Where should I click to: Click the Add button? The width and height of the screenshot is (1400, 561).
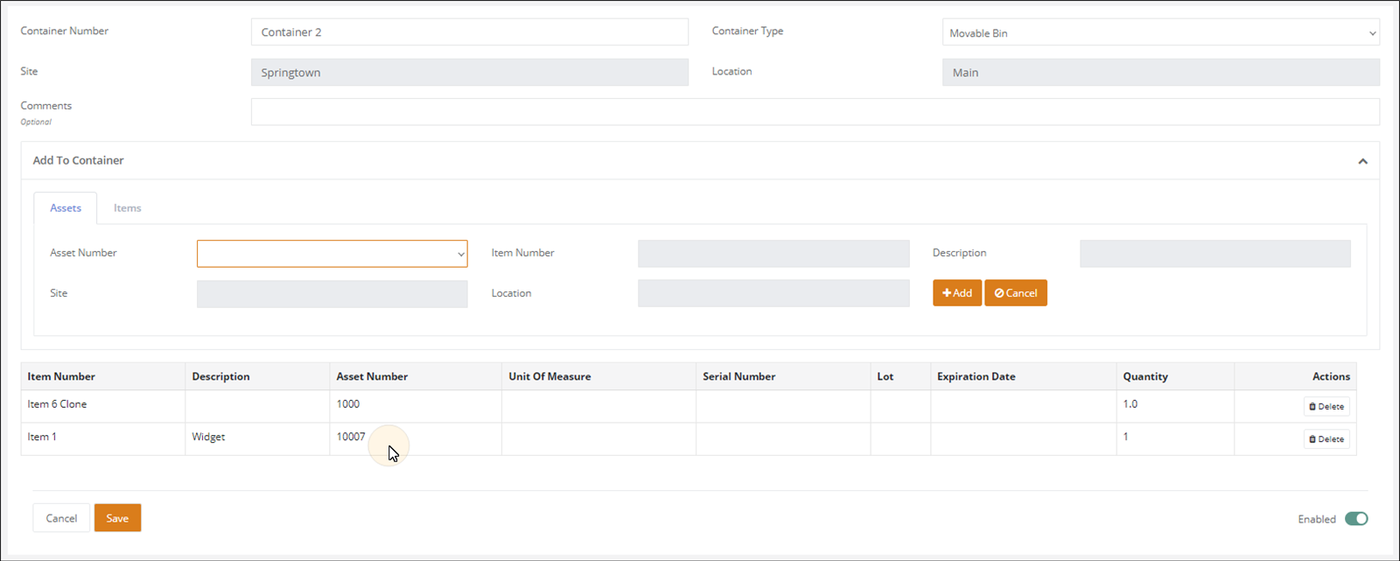[x=957, y=293]
